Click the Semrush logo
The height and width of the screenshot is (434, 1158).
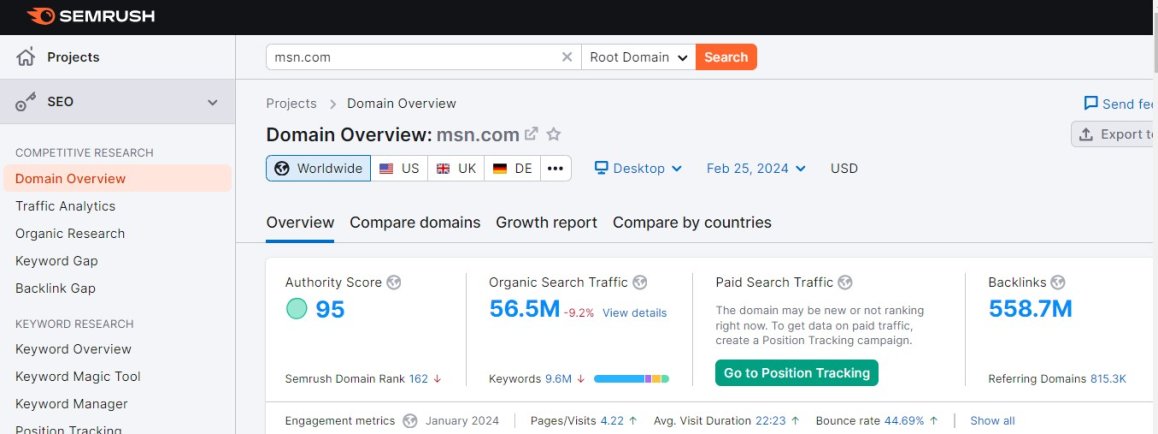[x=91, y=16]
